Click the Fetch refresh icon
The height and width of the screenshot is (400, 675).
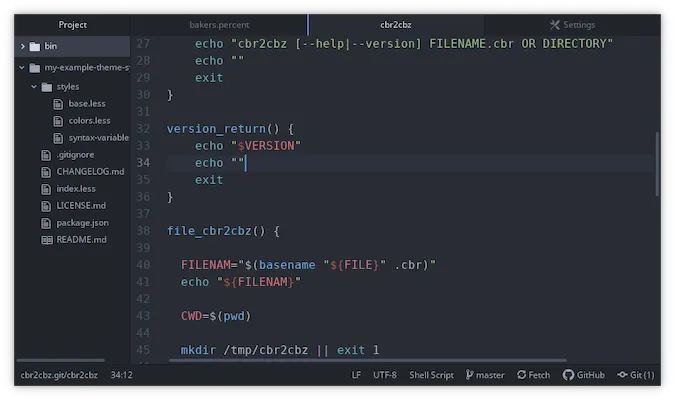point(521,375)
